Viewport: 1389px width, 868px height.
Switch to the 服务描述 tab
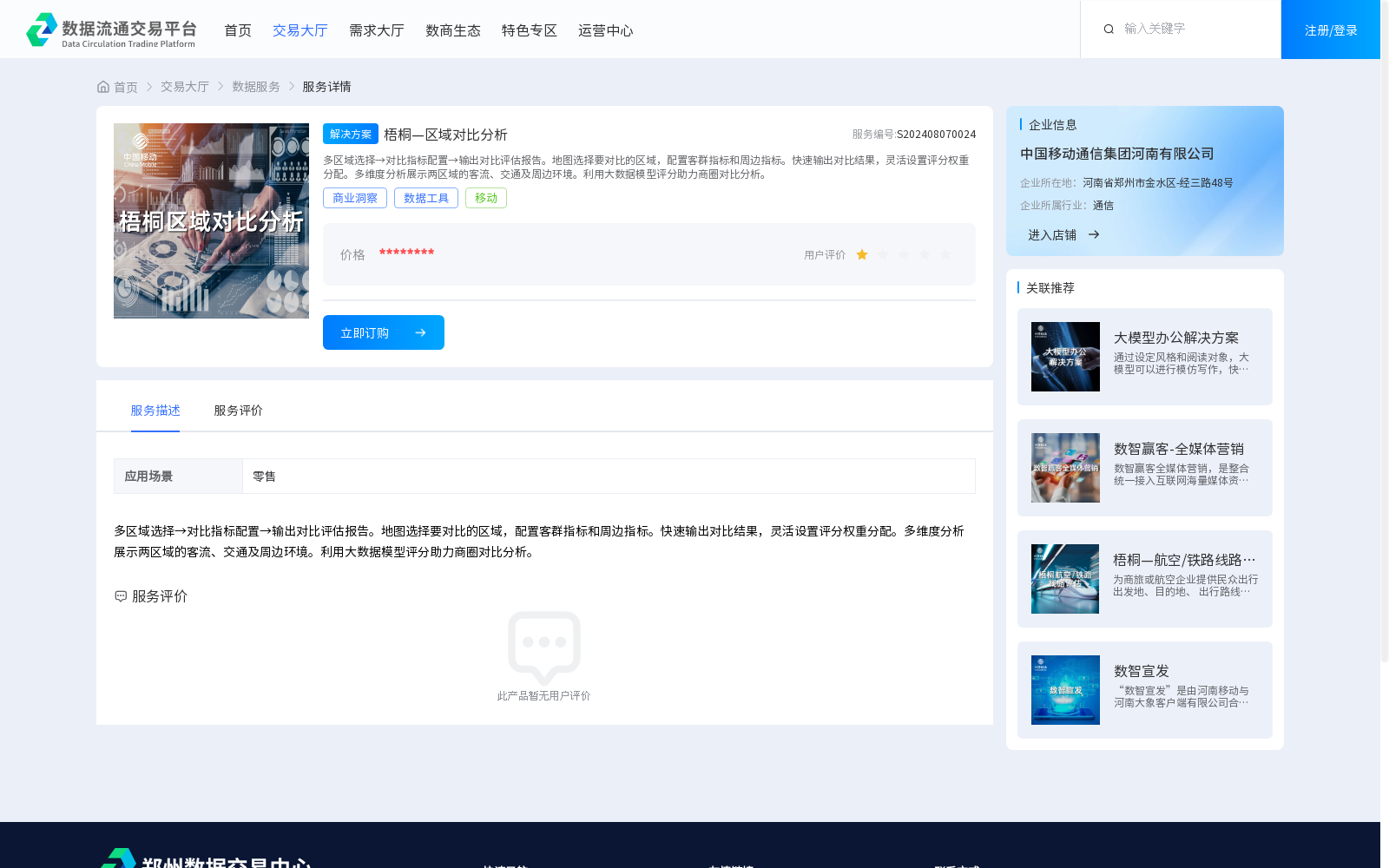(155, 411)
